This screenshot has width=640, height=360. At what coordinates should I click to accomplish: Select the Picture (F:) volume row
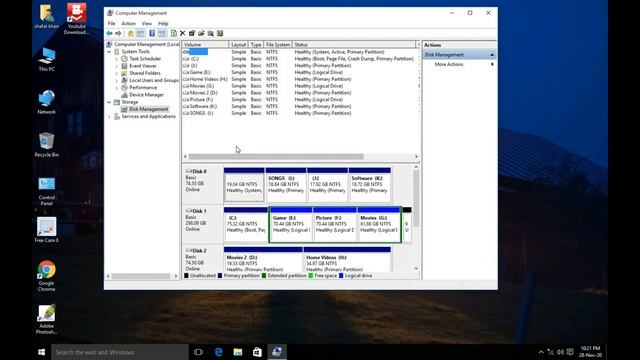click(301, 100)
